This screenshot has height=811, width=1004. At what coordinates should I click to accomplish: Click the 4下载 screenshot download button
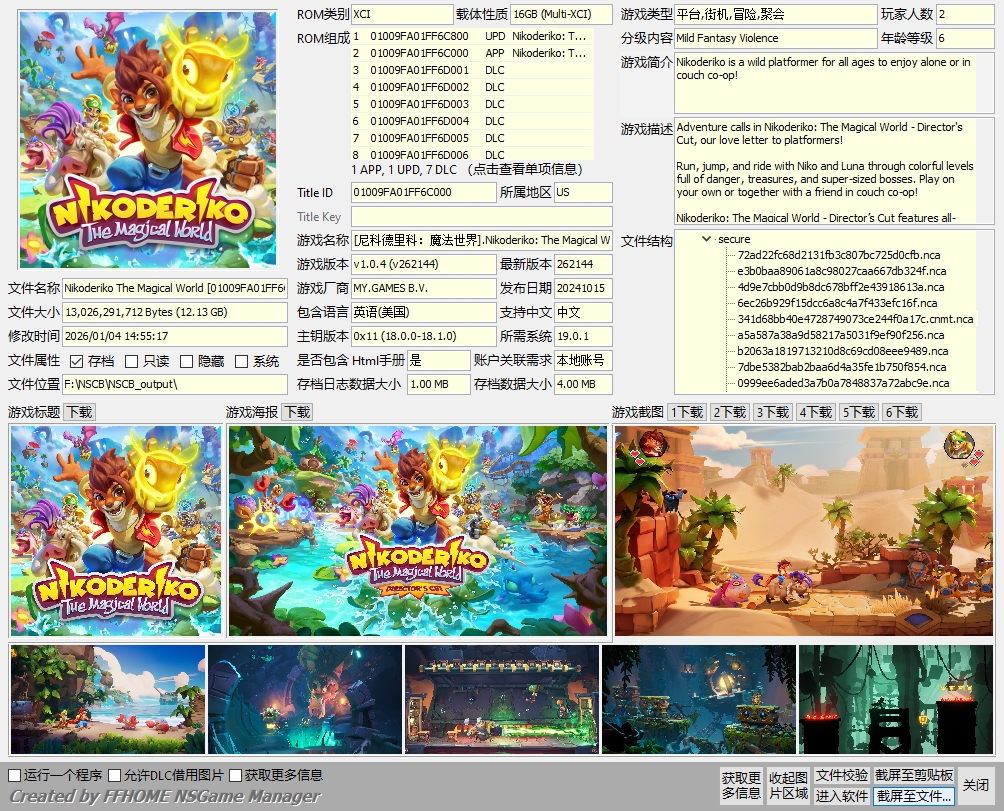click(816, 412)
